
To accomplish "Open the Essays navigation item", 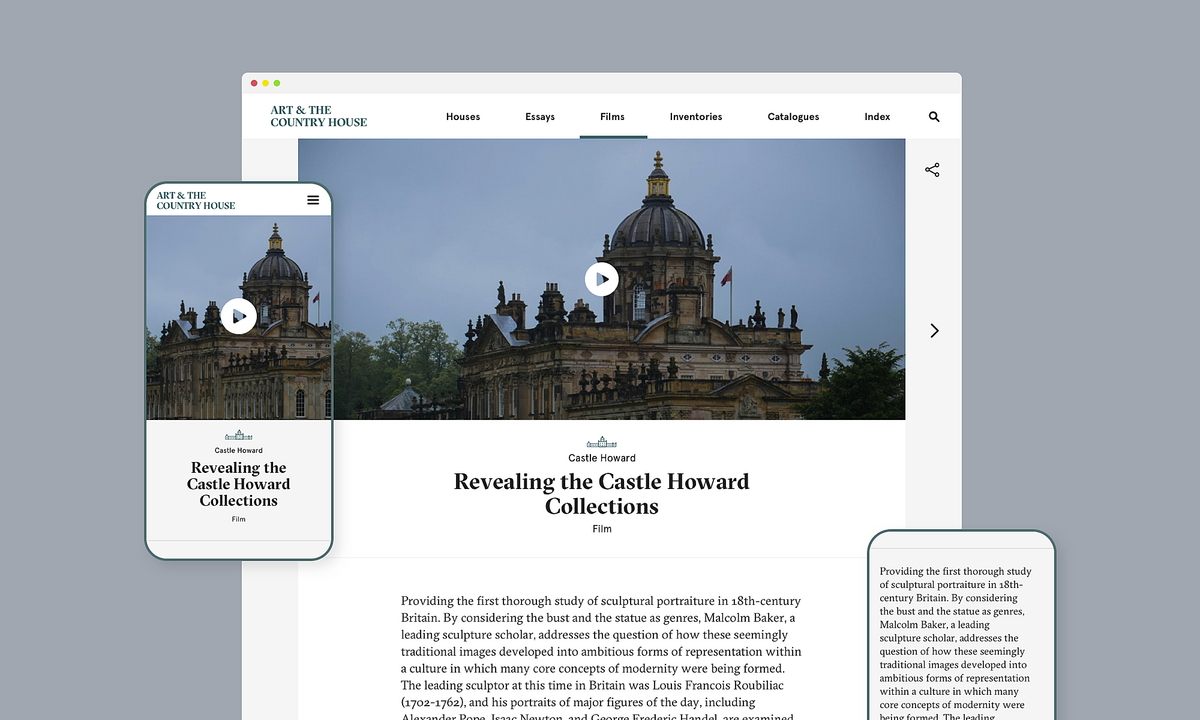I will point(540,117).
